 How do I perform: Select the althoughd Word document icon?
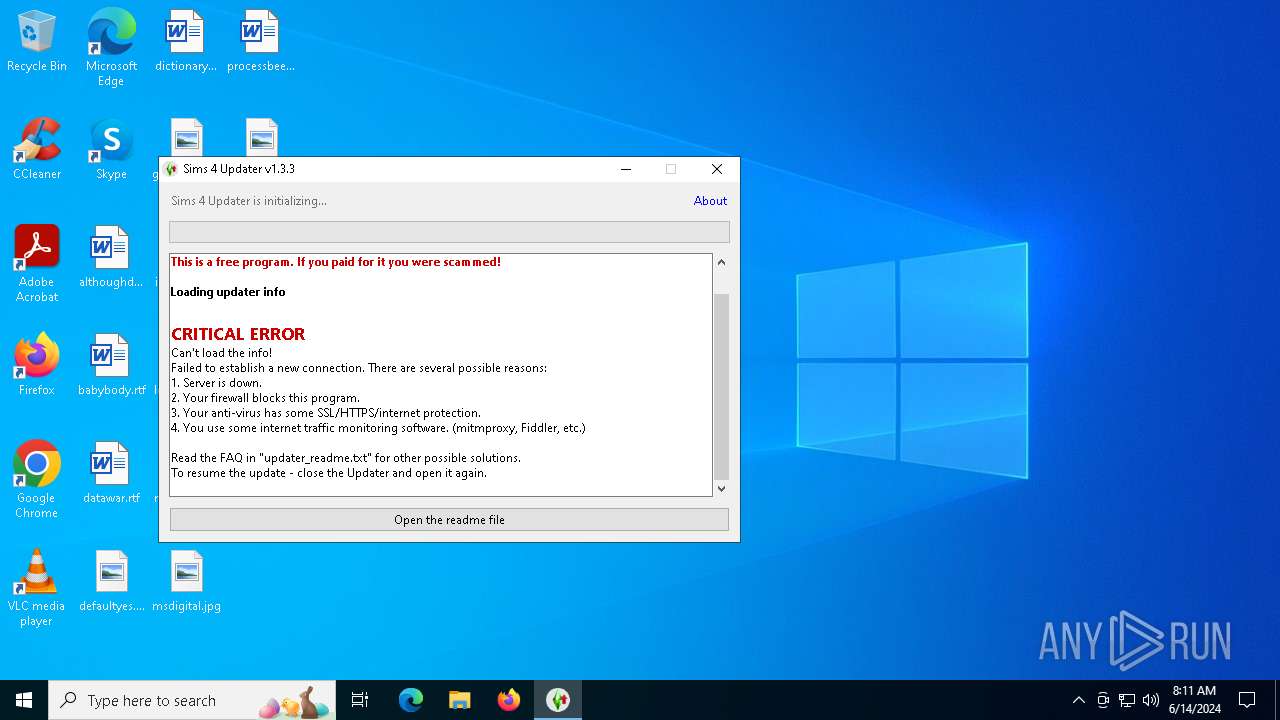coord(111,258)
